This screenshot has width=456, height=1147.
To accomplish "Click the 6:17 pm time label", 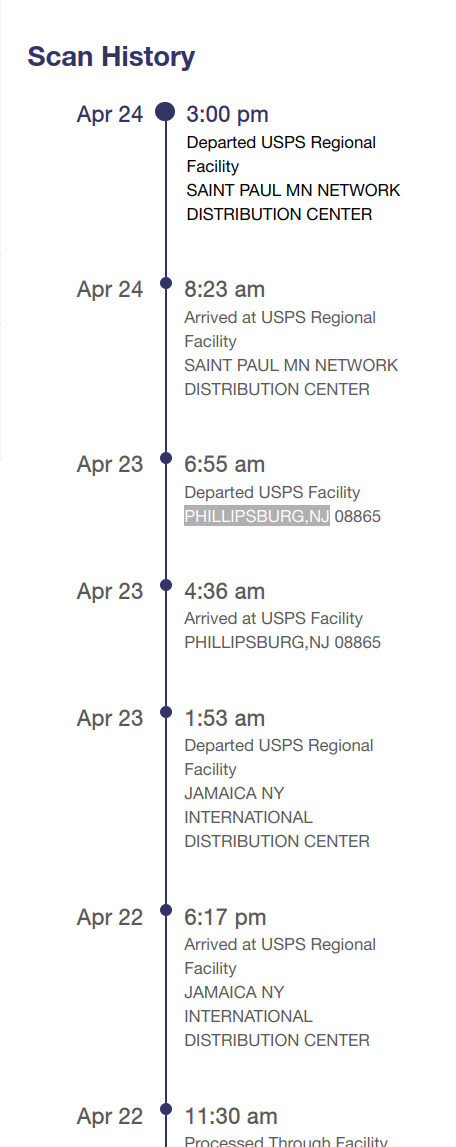I will [225, 917].
